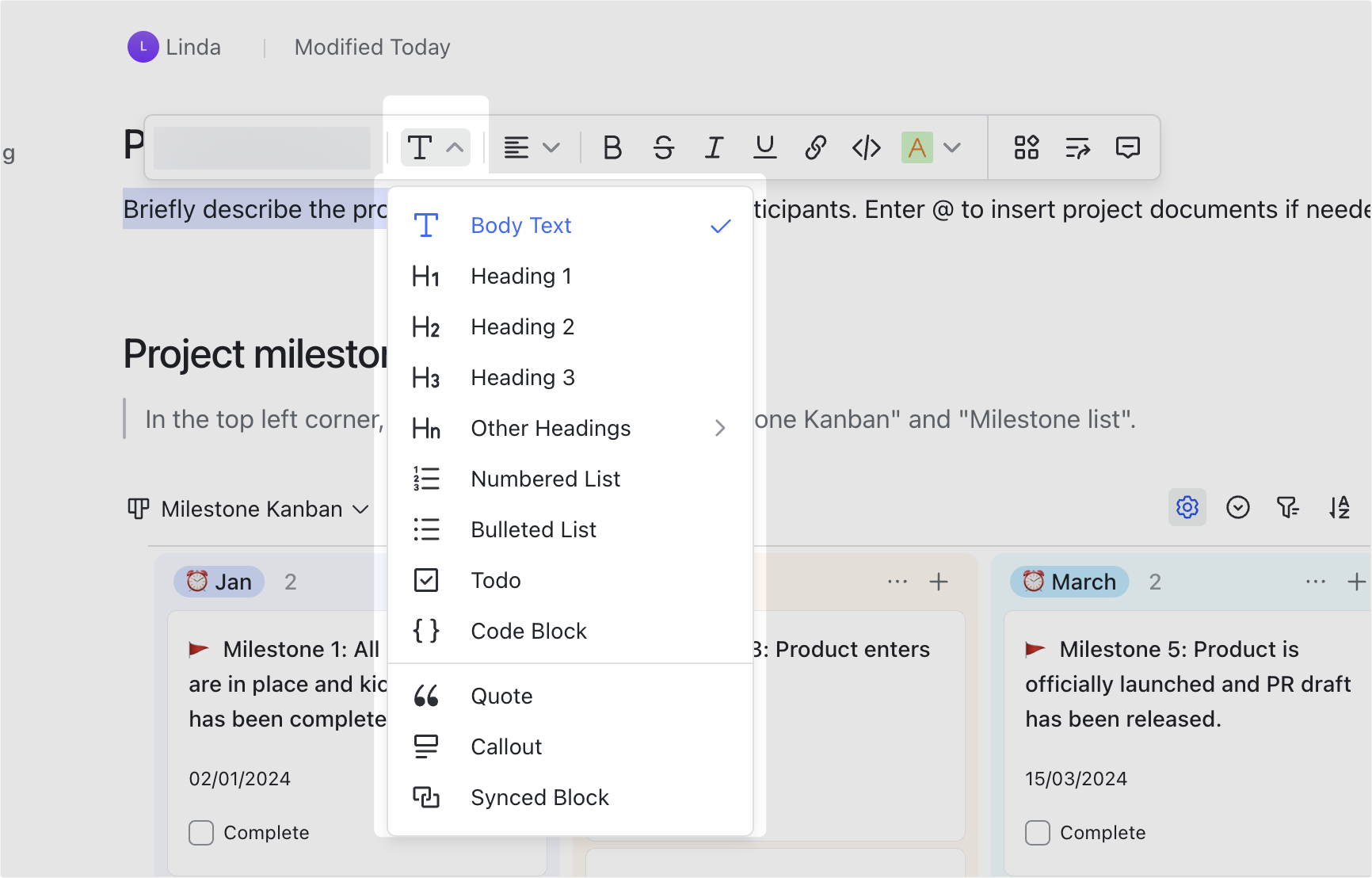Choose Heading 1 from style menu
Image resolution: width=1372 pixels, height=878 pixels.
[570, 277]
